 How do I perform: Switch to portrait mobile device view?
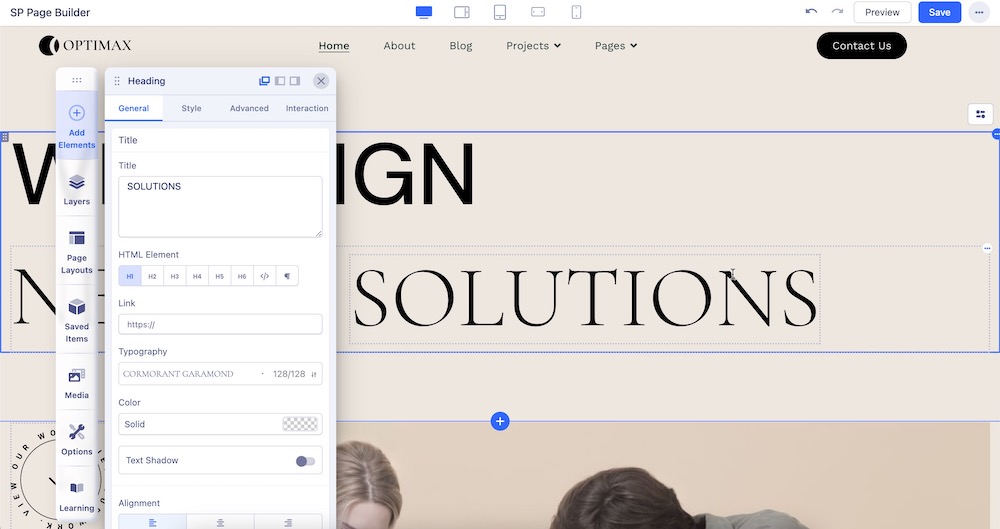click(577, 12)
